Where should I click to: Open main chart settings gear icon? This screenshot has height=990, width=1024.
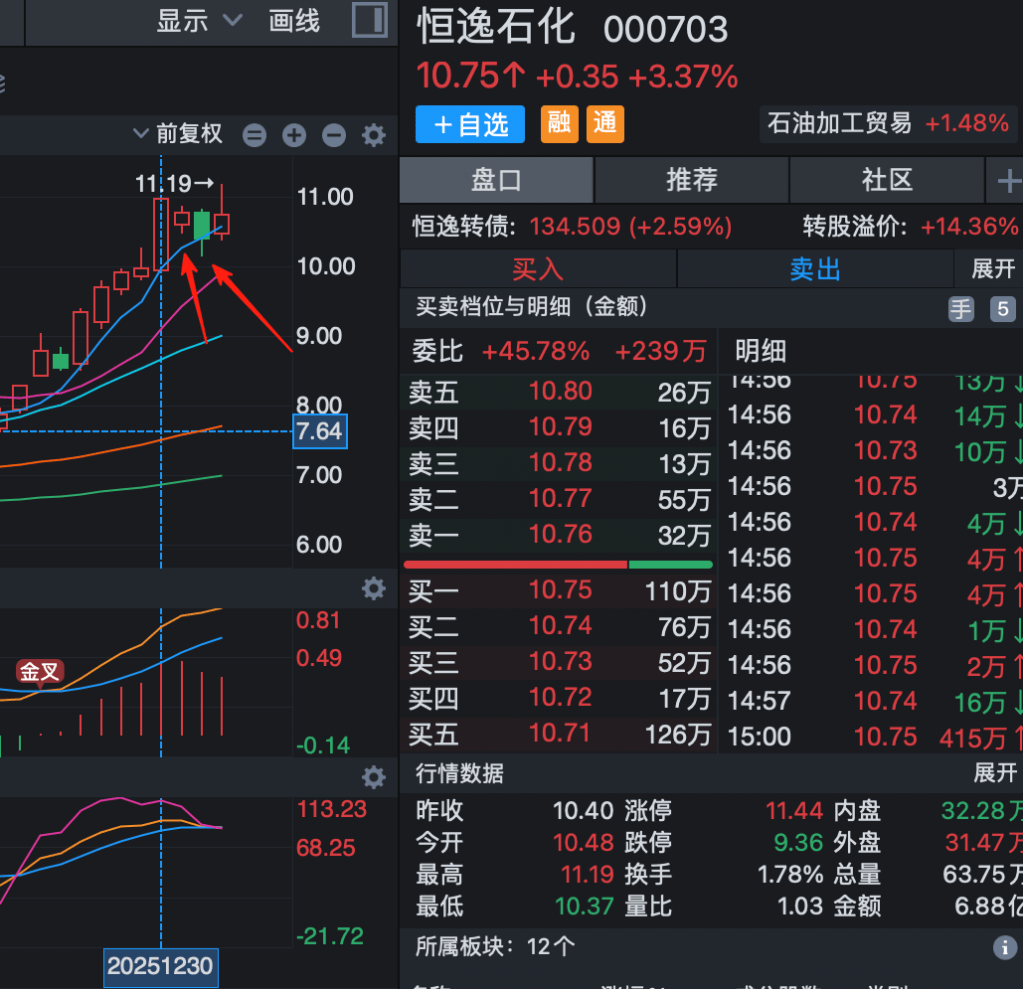click(373, 135)
